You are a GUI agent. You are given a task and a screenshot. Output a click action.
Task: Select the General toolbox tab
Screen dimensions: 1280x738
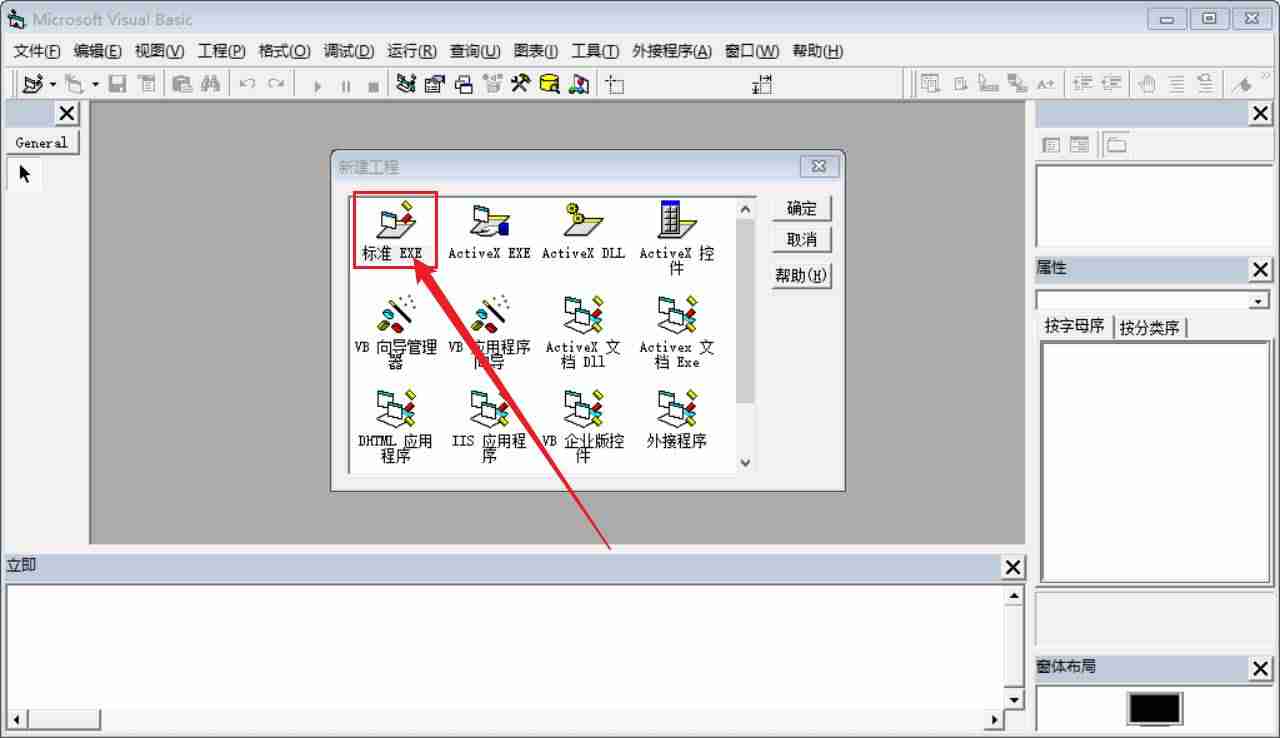tap(41, 143)
